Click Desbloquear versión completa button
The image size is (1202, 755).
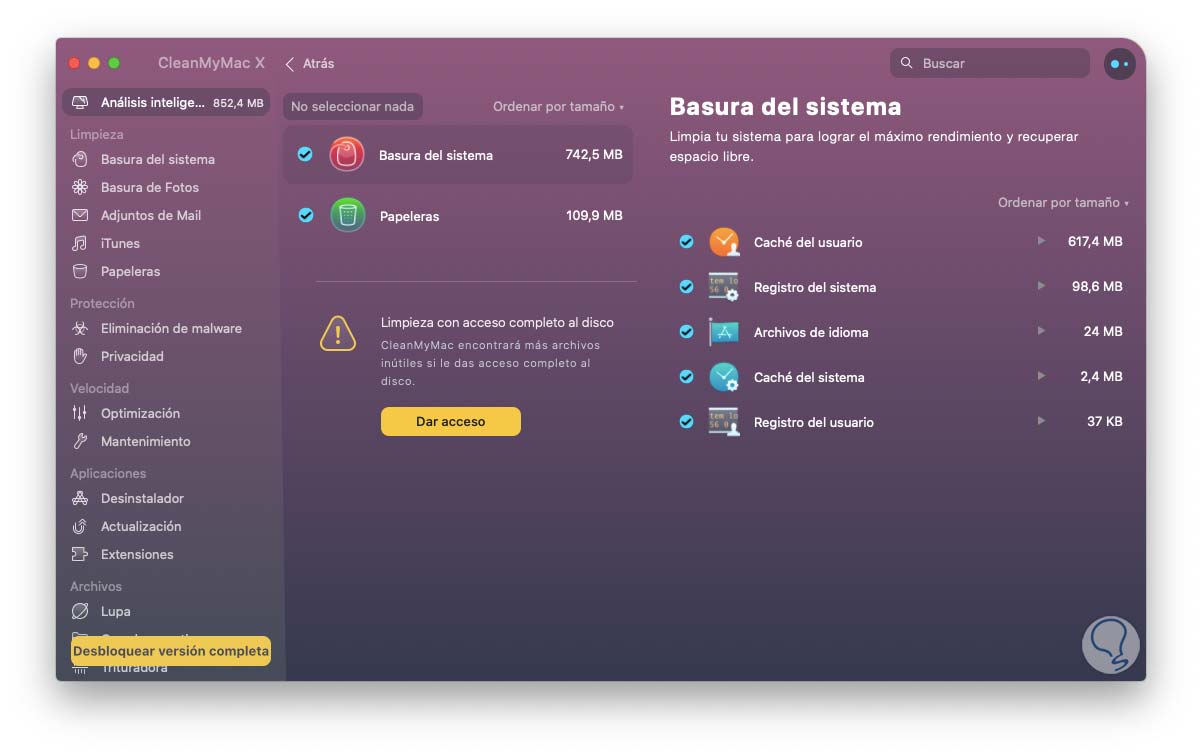171,651
